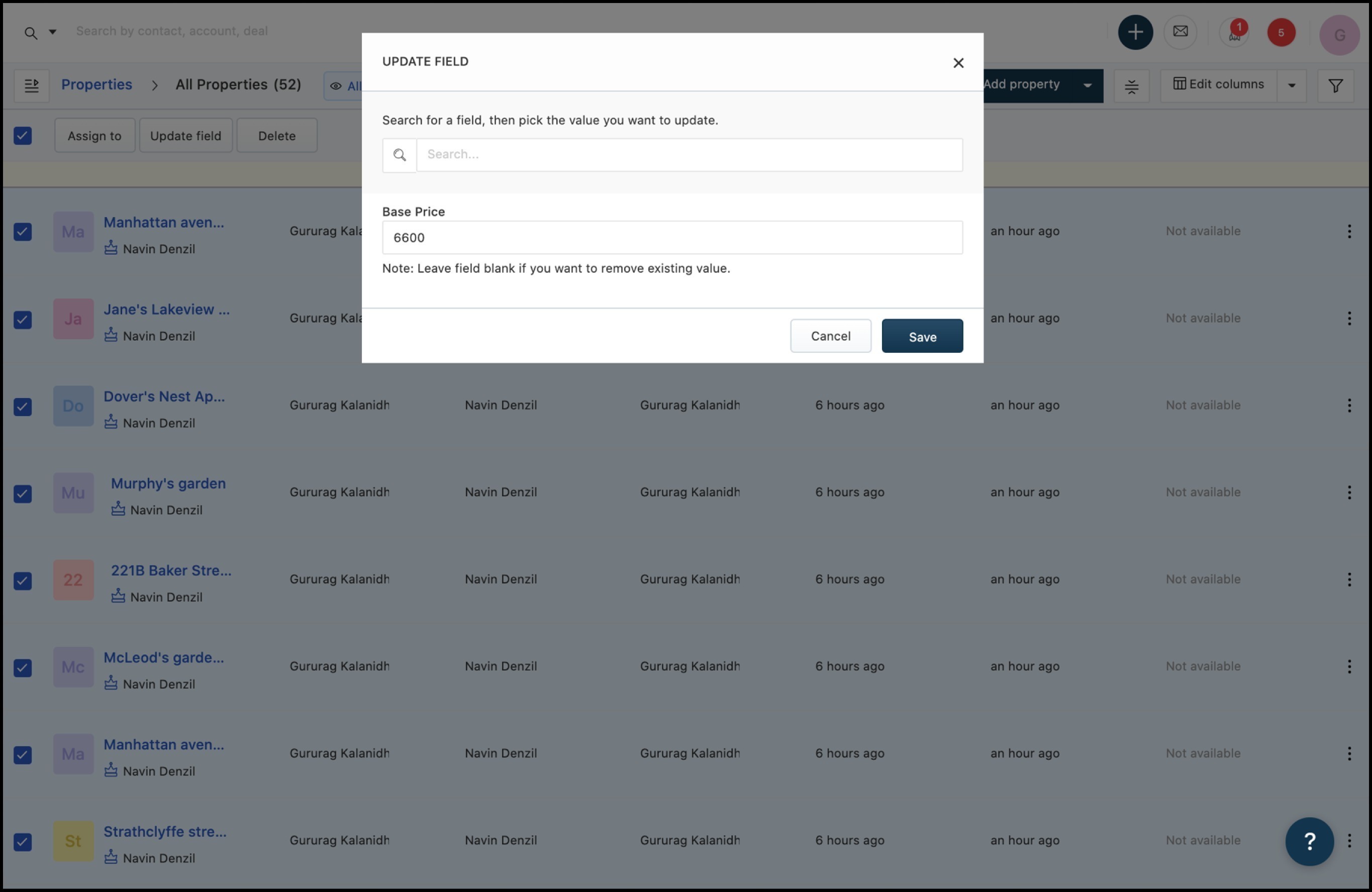Click the breadcrumb chevron after Properties
The width and height of the screenshot is (1372, 892).
click(154, 85)
